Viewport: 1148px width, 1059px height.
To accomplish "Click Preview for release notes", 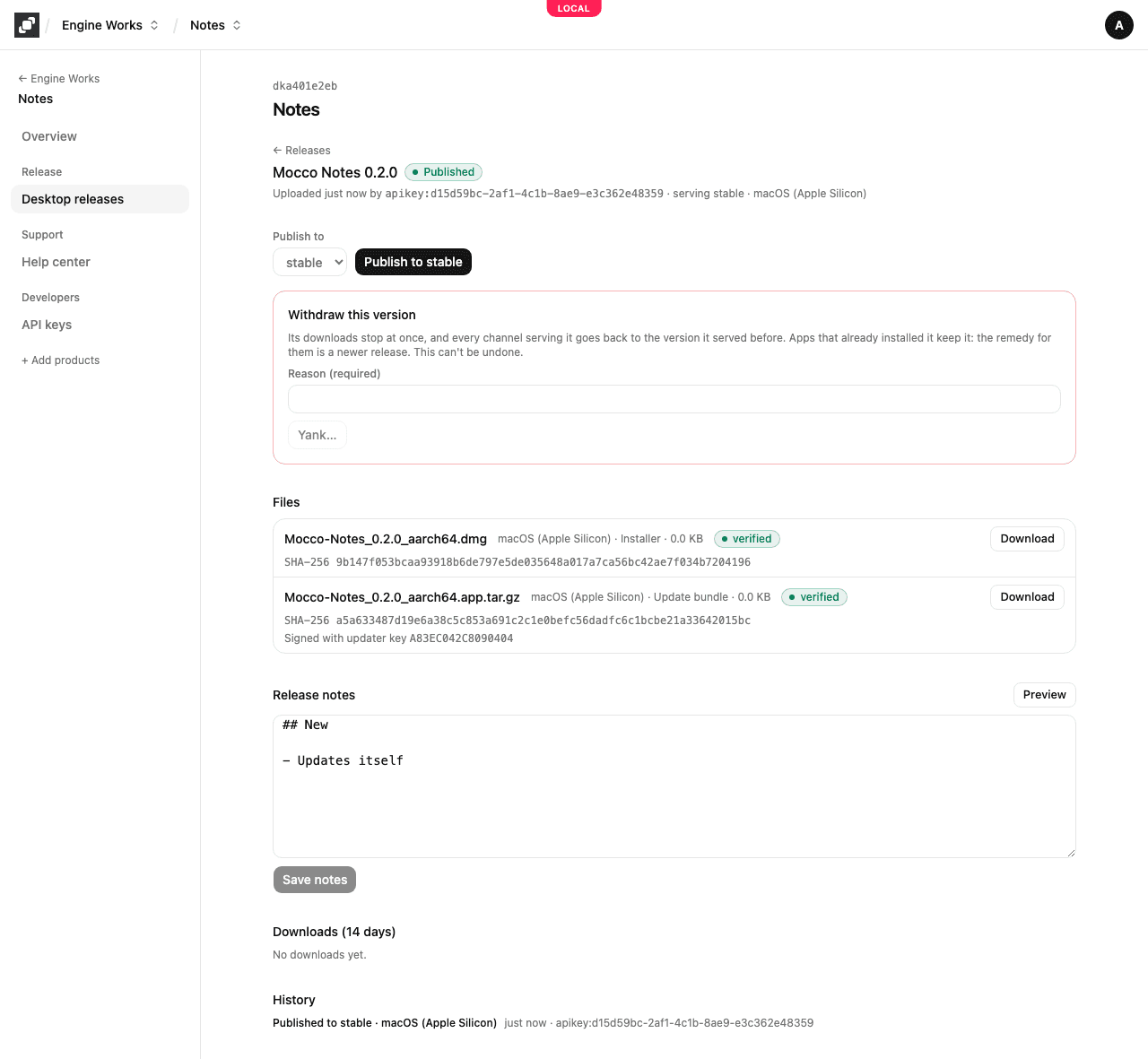I will (1045, 695).
